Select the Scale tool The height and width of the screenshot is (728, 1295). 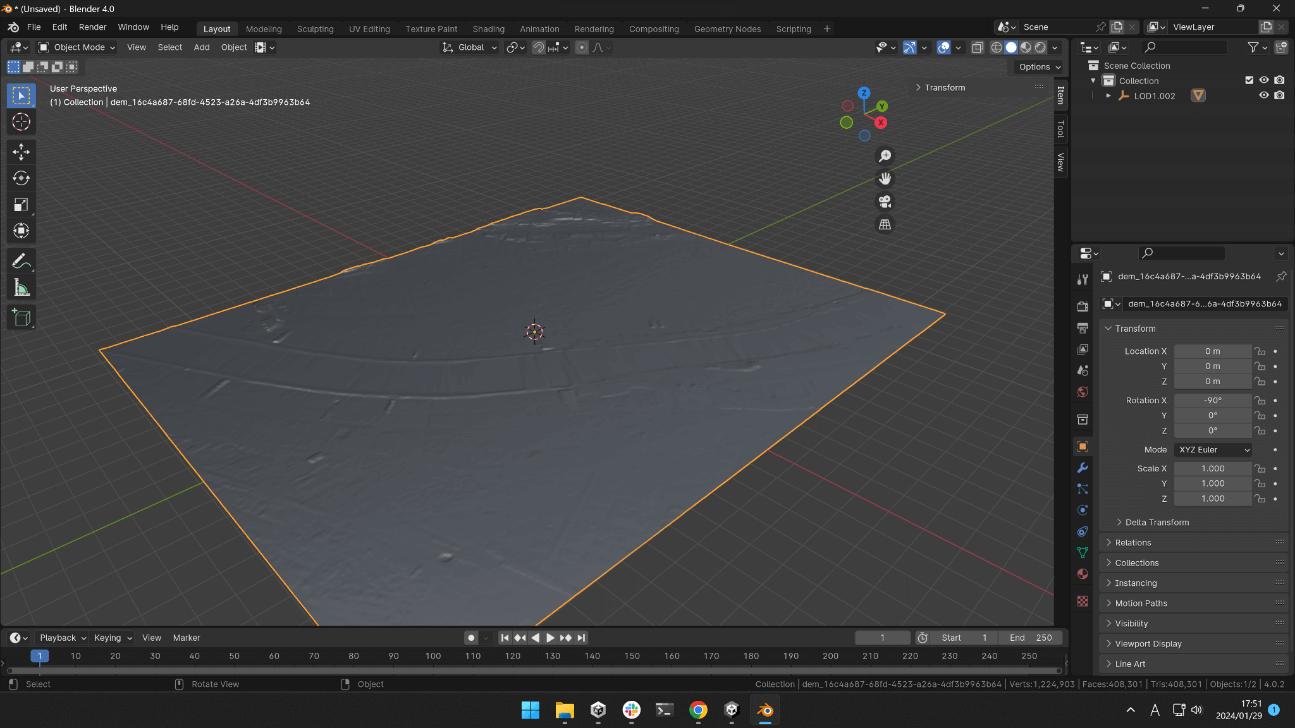click(x=21, y=204)
